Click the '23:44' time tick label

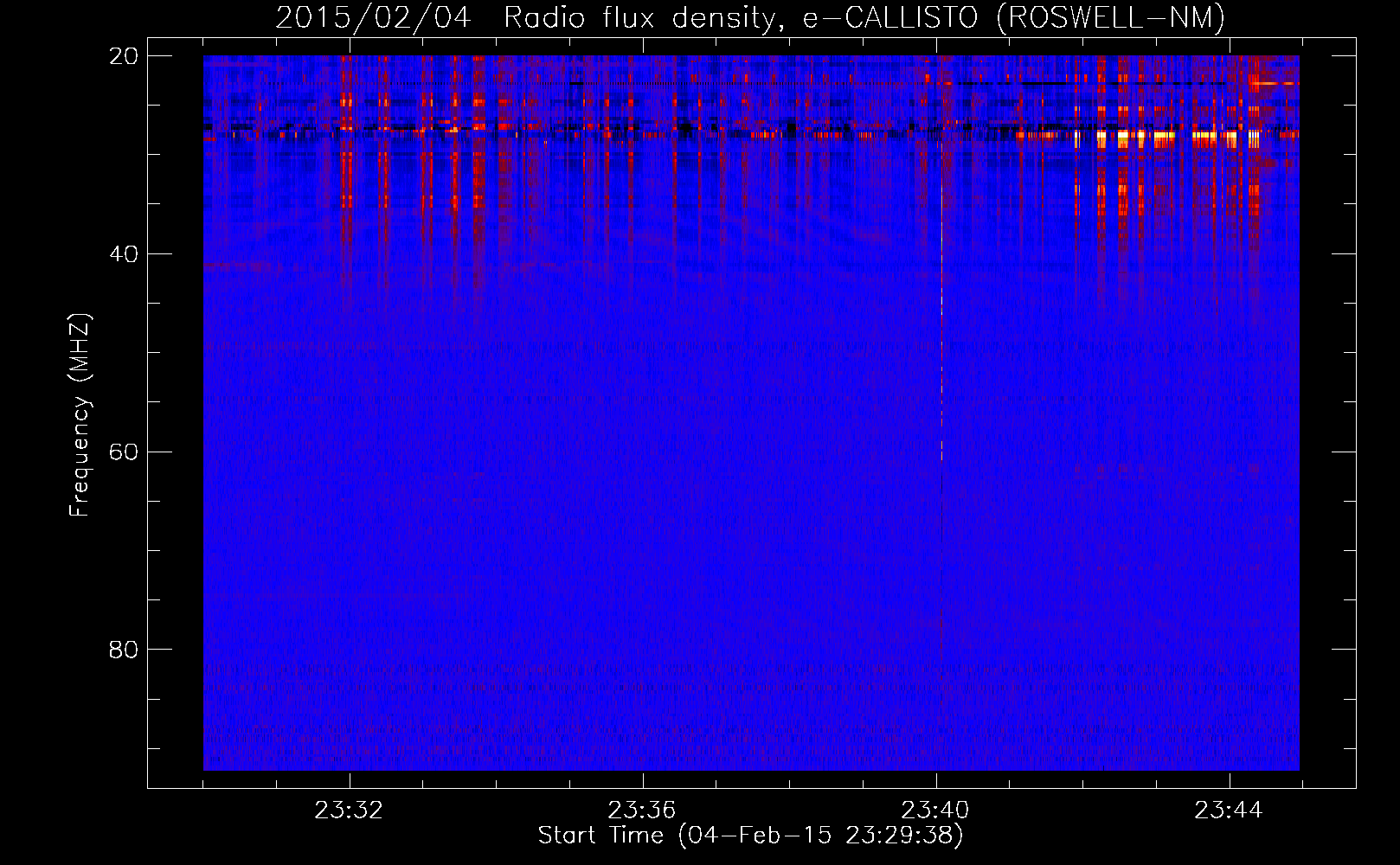coord(1229,811)
